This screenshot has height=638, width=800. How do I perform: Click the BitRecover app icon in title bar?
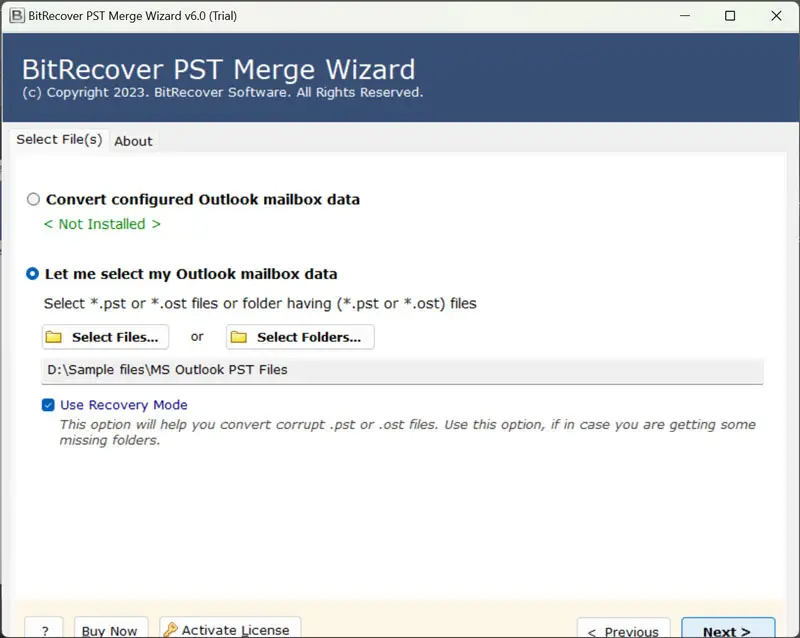[17, 16]
